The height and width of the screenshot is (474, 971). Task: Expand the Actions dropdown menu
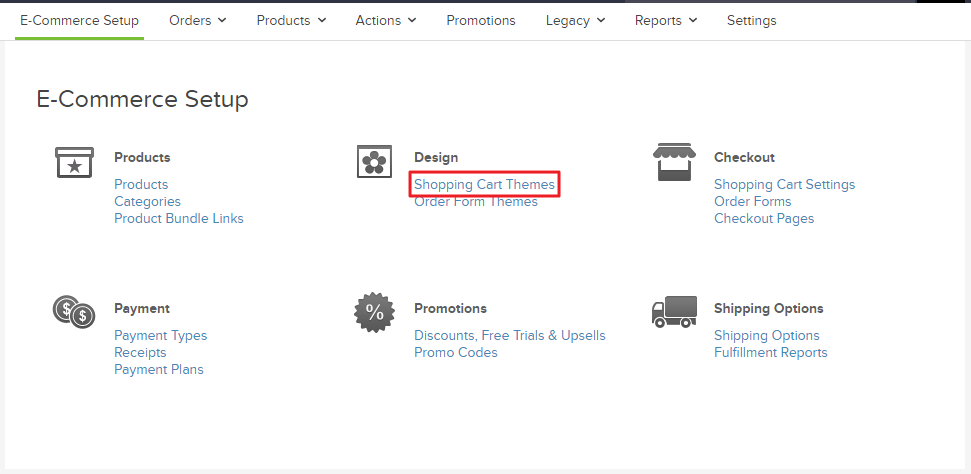pyautogui.click(x=386, y=20)
